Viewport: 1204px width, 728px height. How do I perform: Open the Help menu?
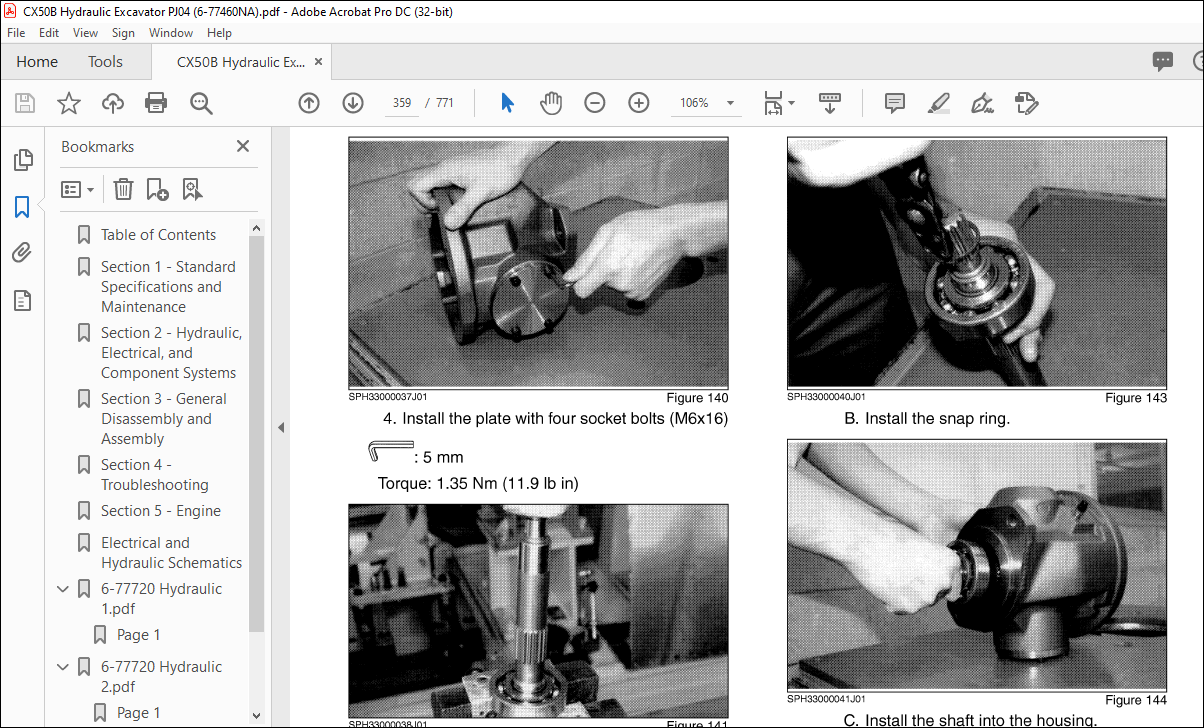pyautogui.click(x=219, y=32)
